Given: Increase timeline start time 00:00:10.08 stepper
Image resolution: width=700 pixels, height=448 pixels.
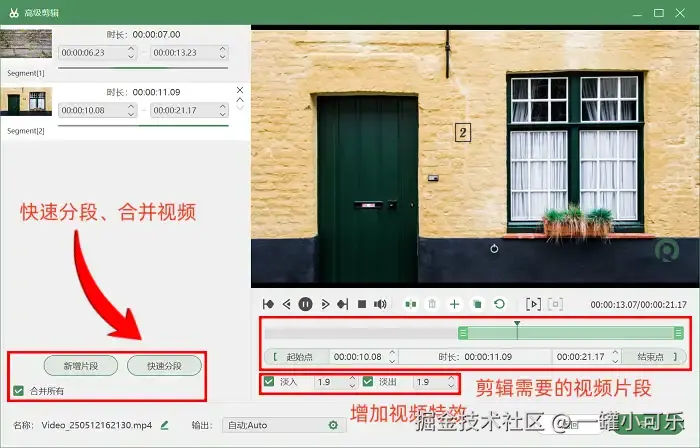Looking at the screenshot, I should (x=392, y=353).
